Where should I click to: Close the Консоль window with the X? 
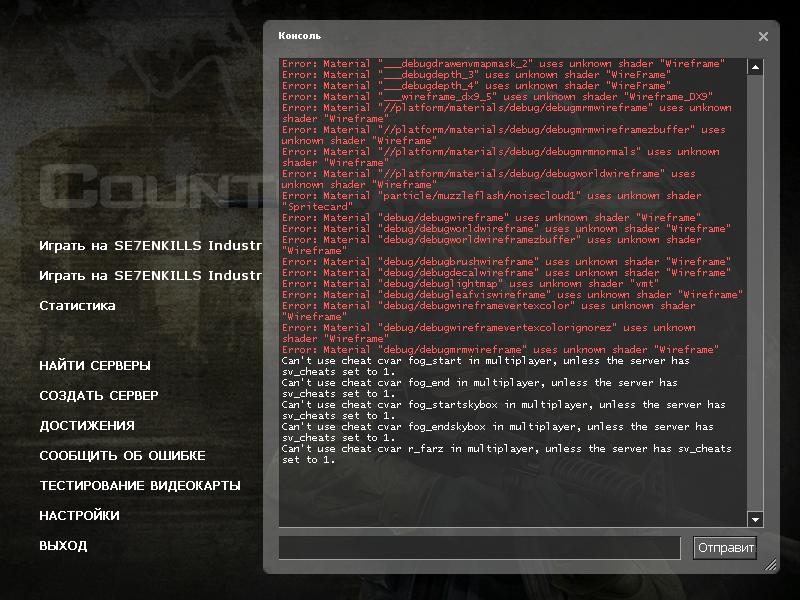(x=763, y=36)
